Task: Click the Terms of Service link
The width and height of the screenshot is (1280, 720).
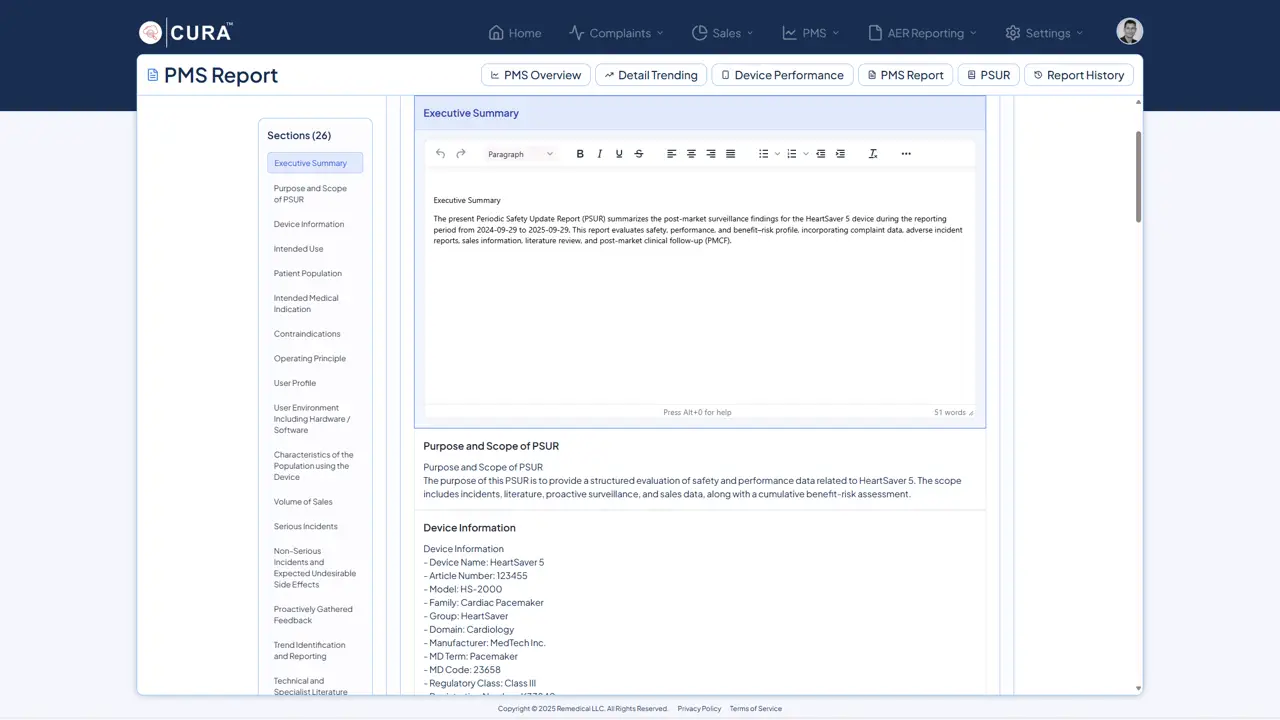Action: [x=755, y=709]
